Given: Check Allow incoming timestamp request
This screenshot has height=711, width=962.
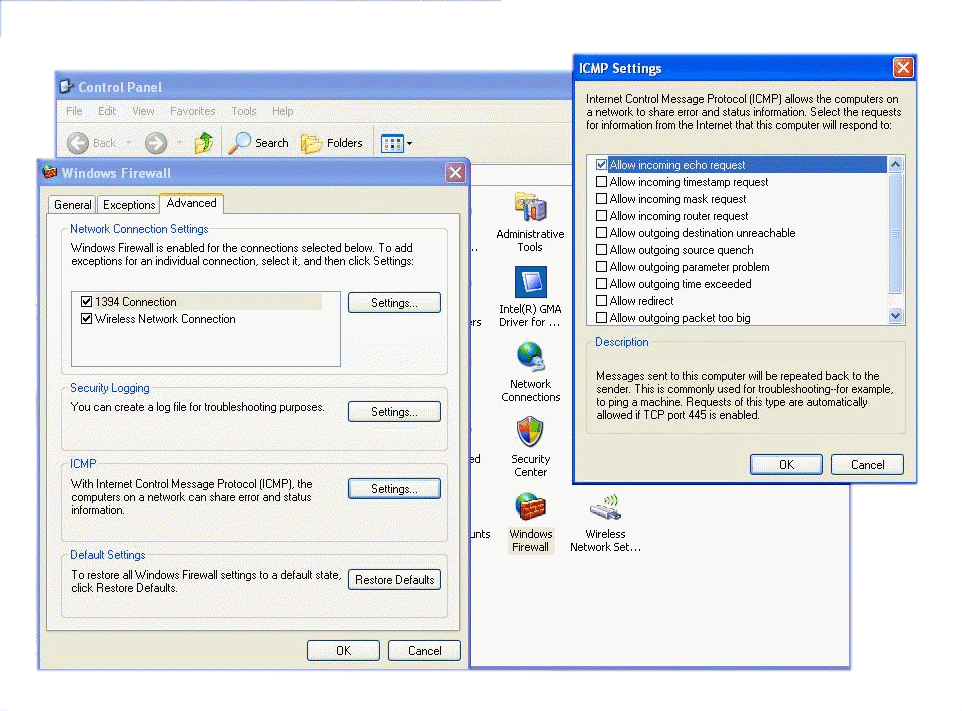Looking at the screenshot, I should 601,182.
